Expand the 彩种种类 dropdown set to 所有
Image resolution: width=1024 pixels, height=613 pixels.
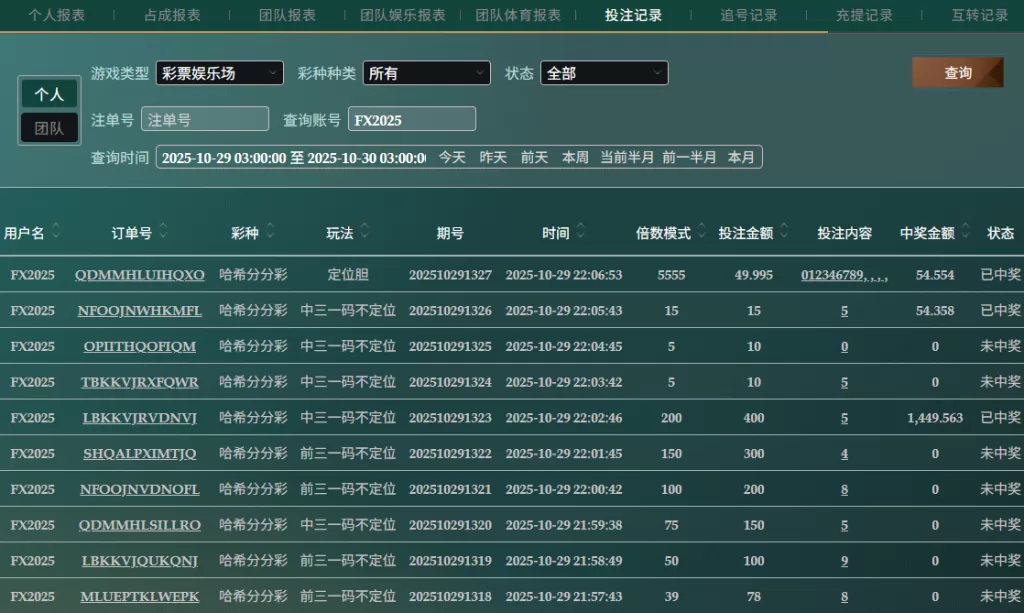(x=427, y=73)
